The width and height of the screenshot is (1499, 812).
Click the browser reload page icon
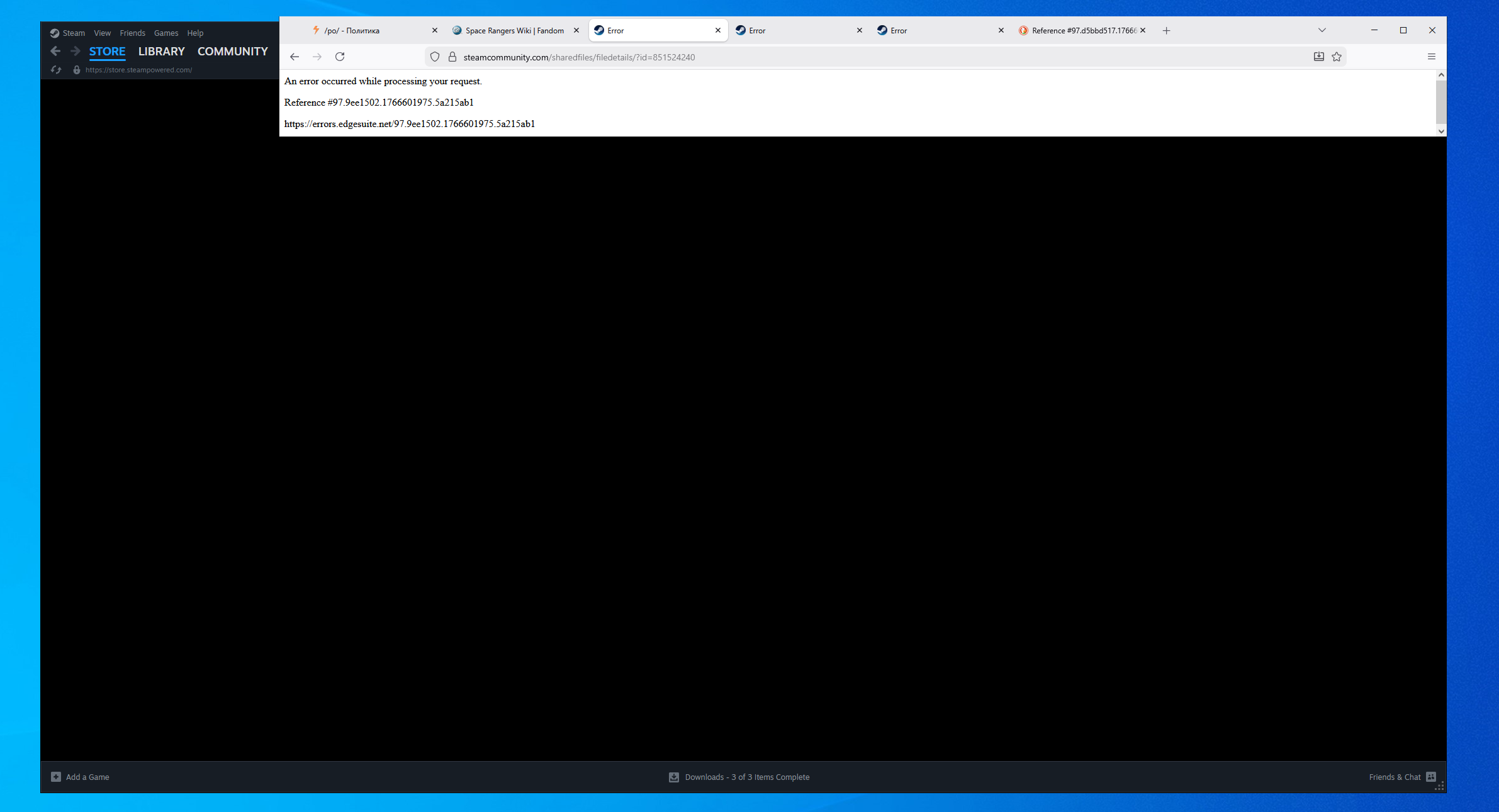tap(340, 57)
